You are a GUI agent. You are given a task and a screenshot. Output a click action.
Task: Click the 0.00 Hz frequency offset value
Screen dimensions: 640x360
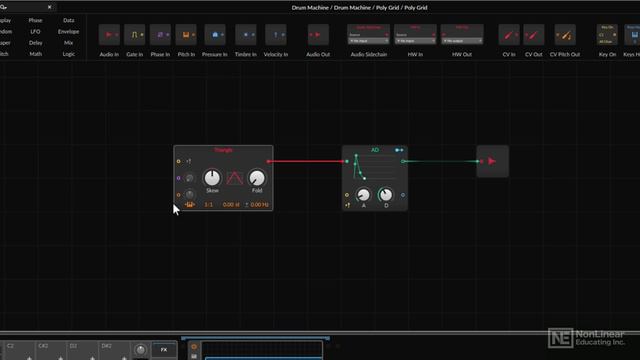tap(259, 204)
